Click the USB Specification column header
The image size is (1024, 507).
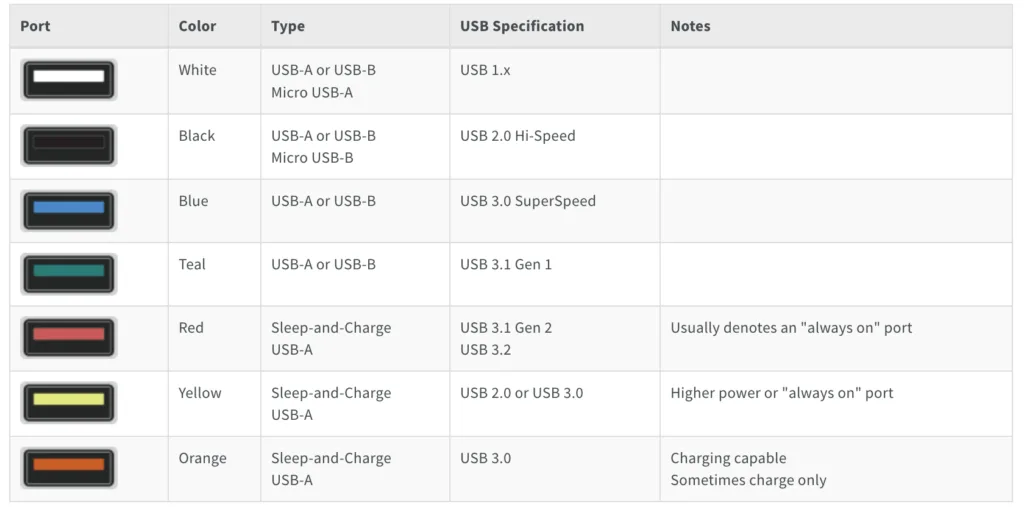pyautogui.click(x=522, y=26)
